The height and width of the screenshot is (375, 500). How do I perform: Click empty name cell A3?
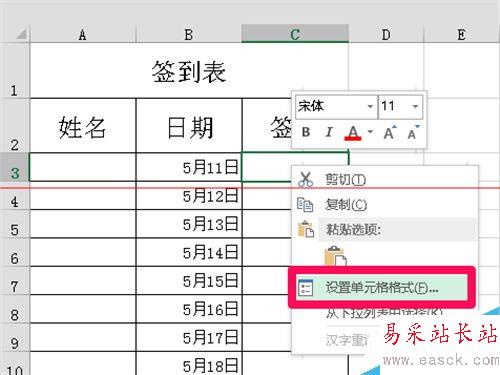(83, 167)
